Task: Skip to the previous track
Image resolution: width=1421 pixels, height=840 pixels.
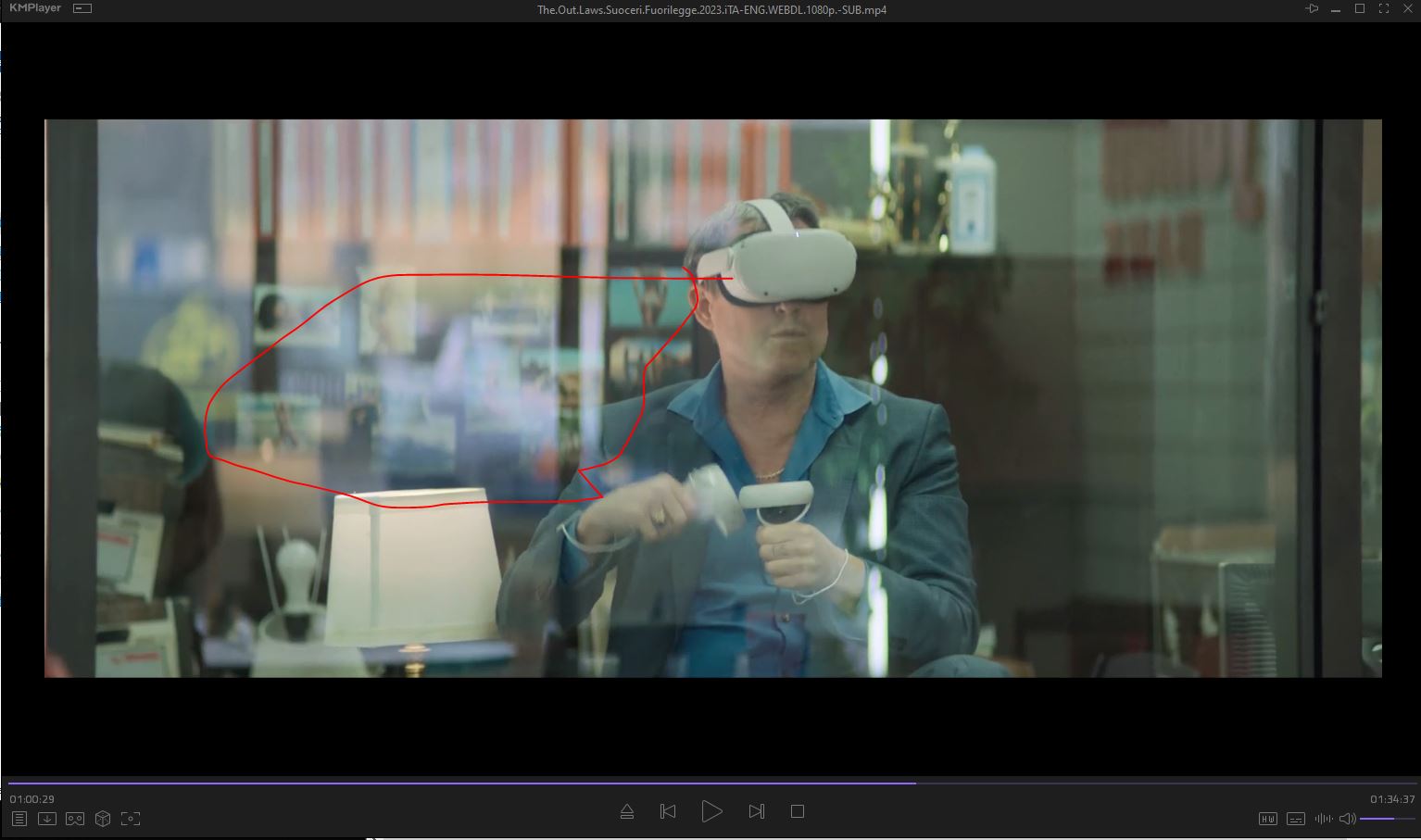Action: 668,811
